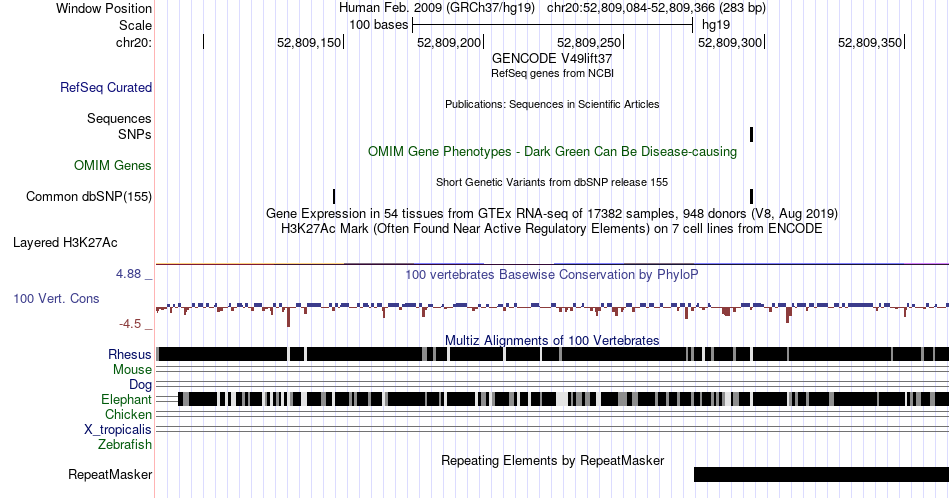Click the chr20: ruler label
The image size is (950, 498).
pos(134,42)
